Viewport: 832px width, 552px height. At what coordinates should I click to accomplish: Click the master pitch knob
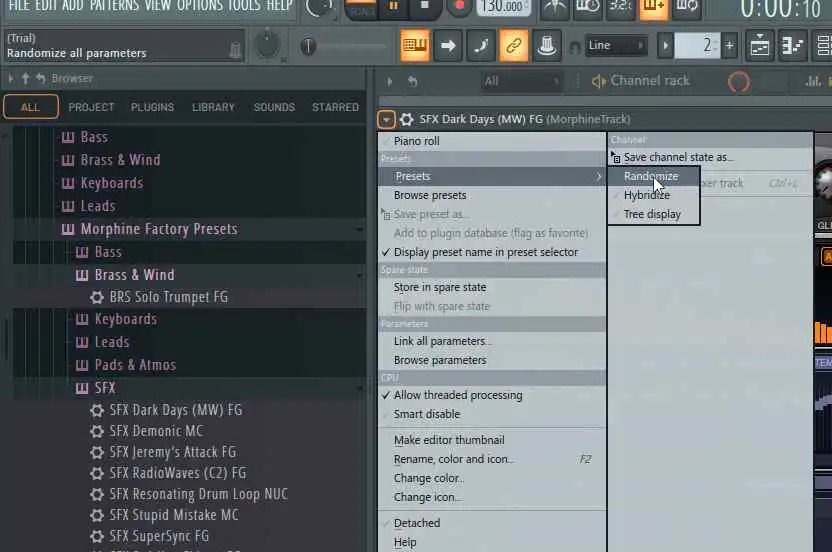click(x=268, y=45)
